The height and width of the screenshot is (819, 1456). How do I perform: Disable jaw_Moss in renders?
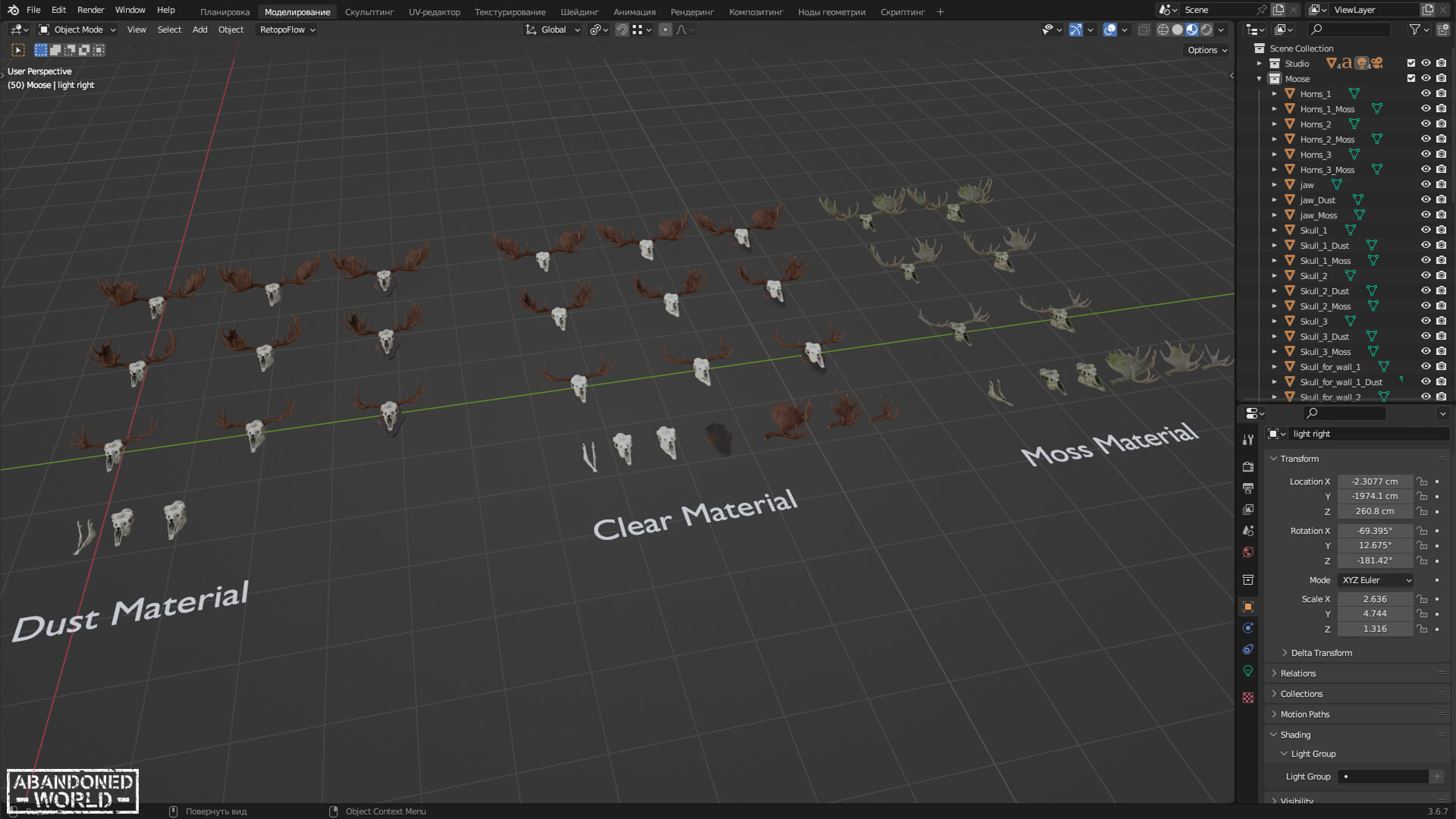click(1441, 215)
